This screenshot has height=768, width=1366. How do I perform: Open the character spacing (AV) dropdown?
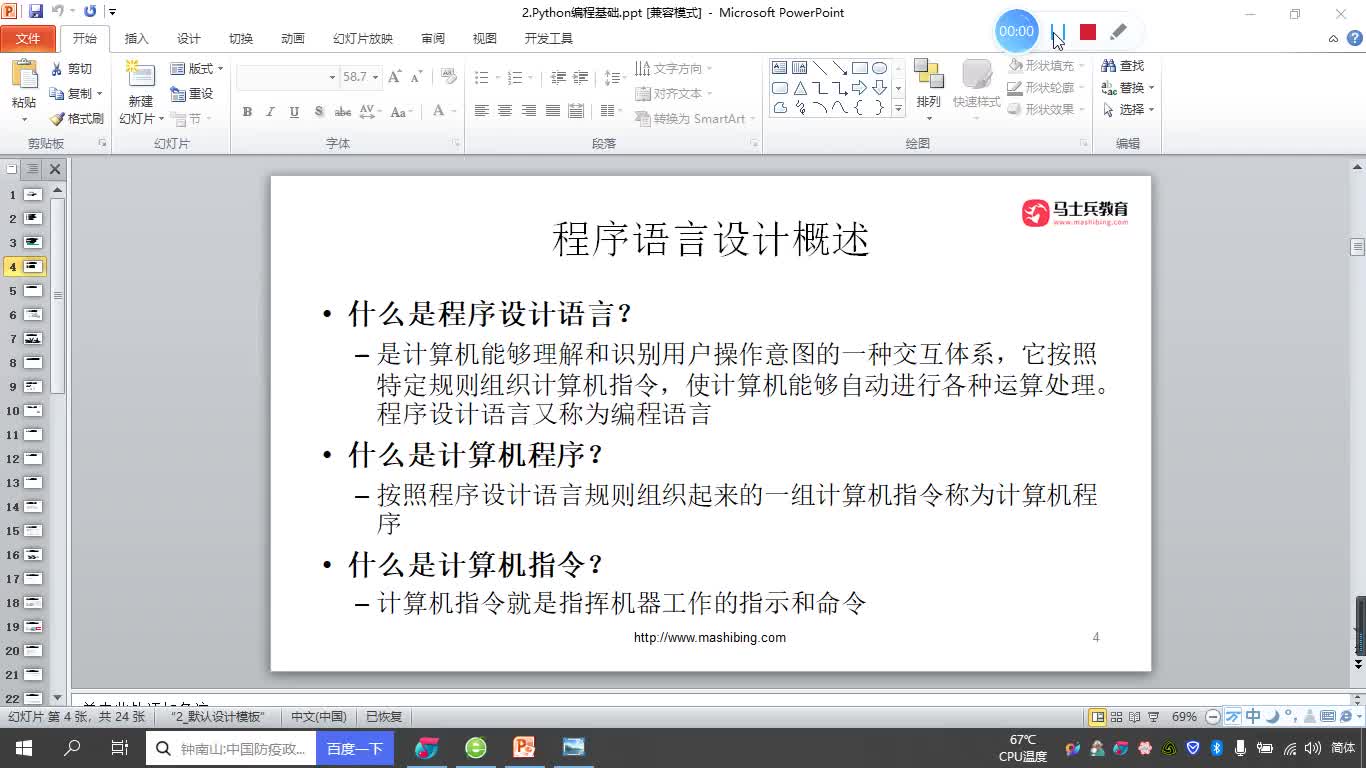click(x=370, y=112)
